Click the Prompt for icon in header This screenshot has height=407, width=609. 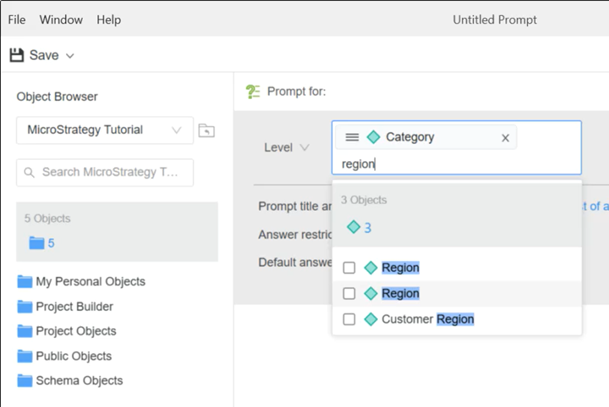coord(253,92)
